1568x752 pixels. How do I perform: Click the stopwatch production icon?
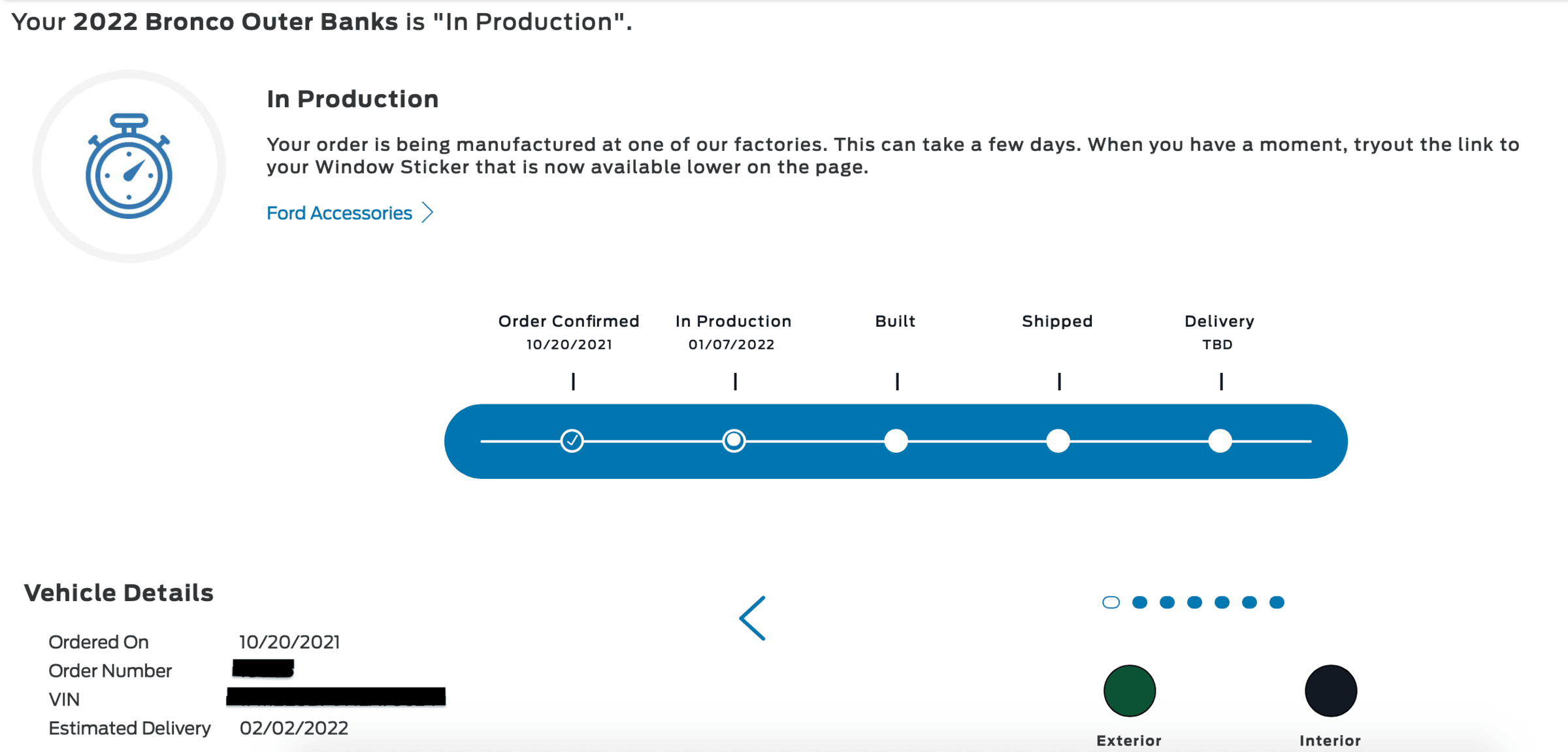tap(129, 166)
